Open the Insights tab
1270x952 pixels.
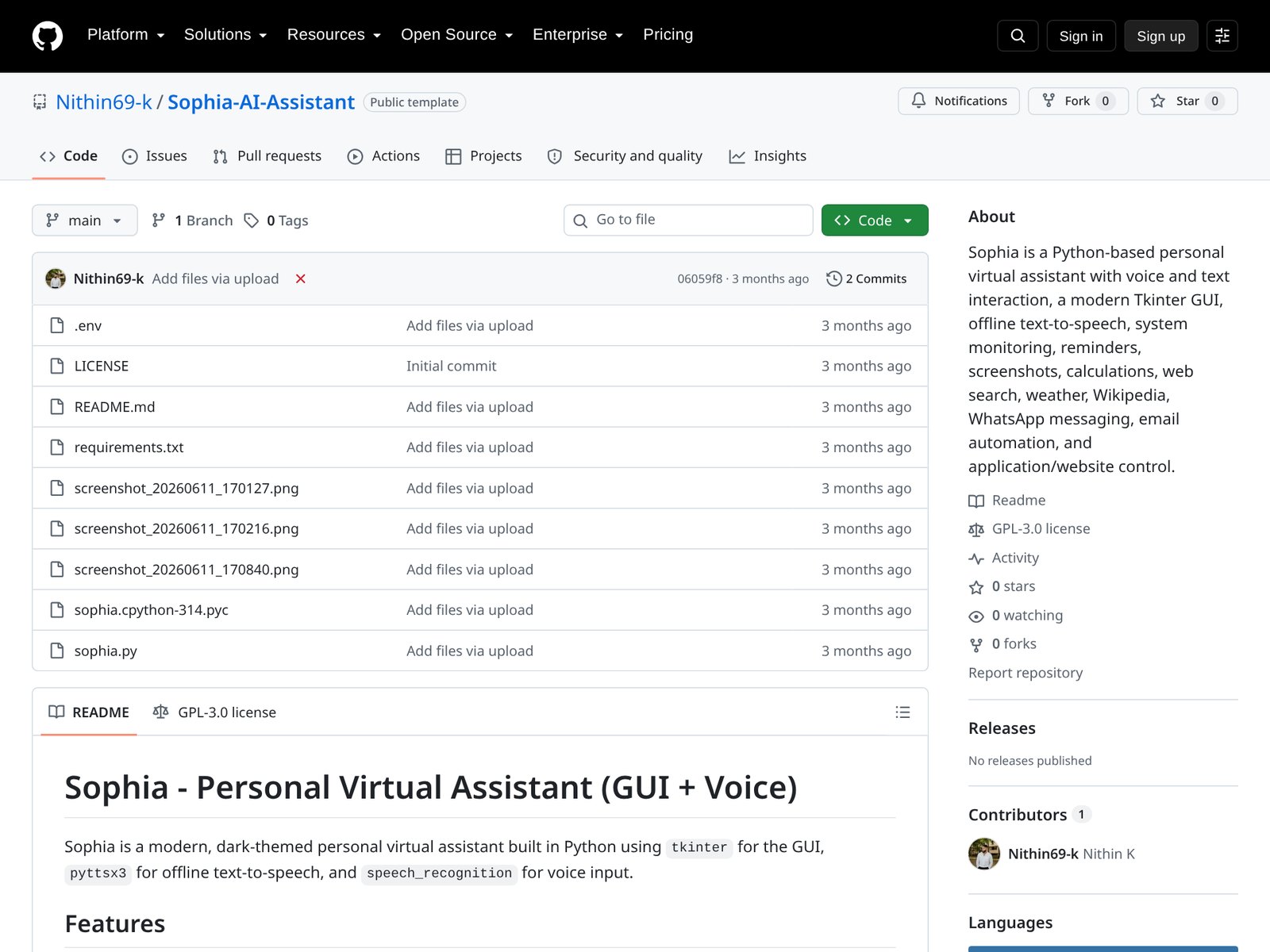pyautogui.click(x=768, y=156)
